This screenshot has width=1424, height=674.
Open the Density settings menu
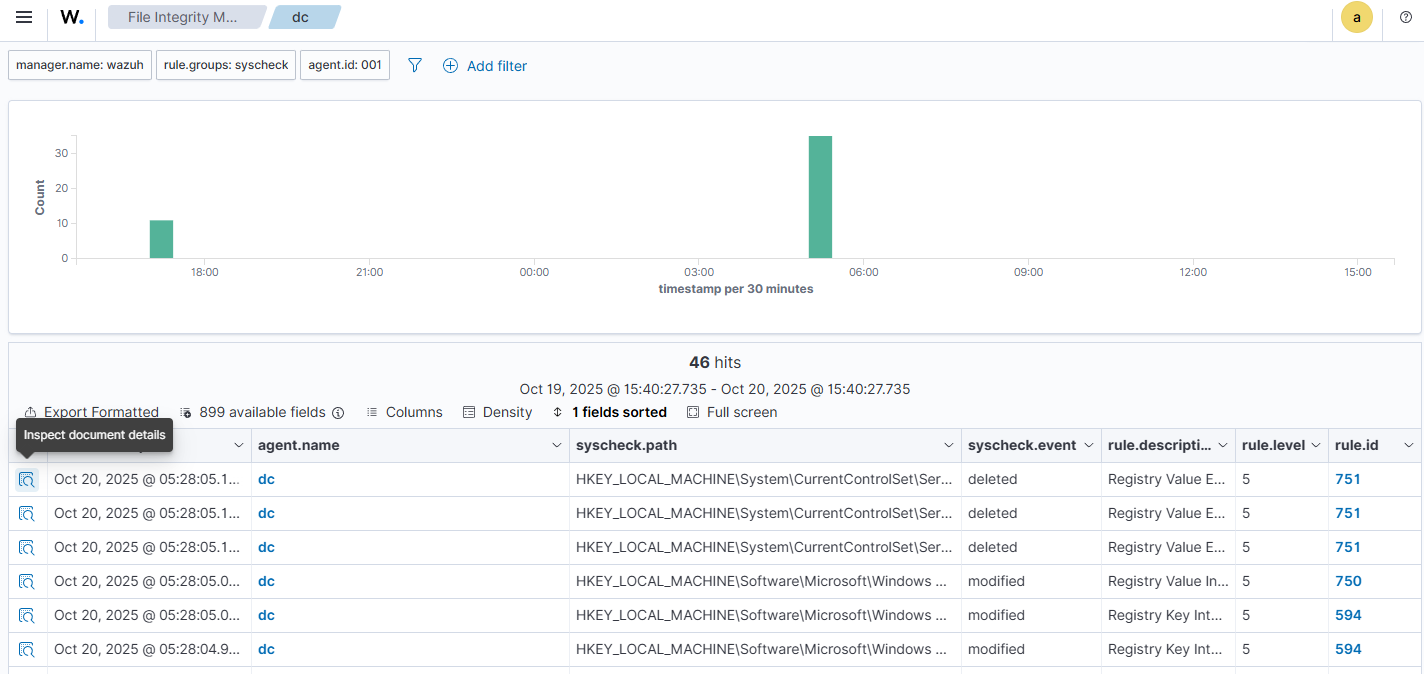497,412
